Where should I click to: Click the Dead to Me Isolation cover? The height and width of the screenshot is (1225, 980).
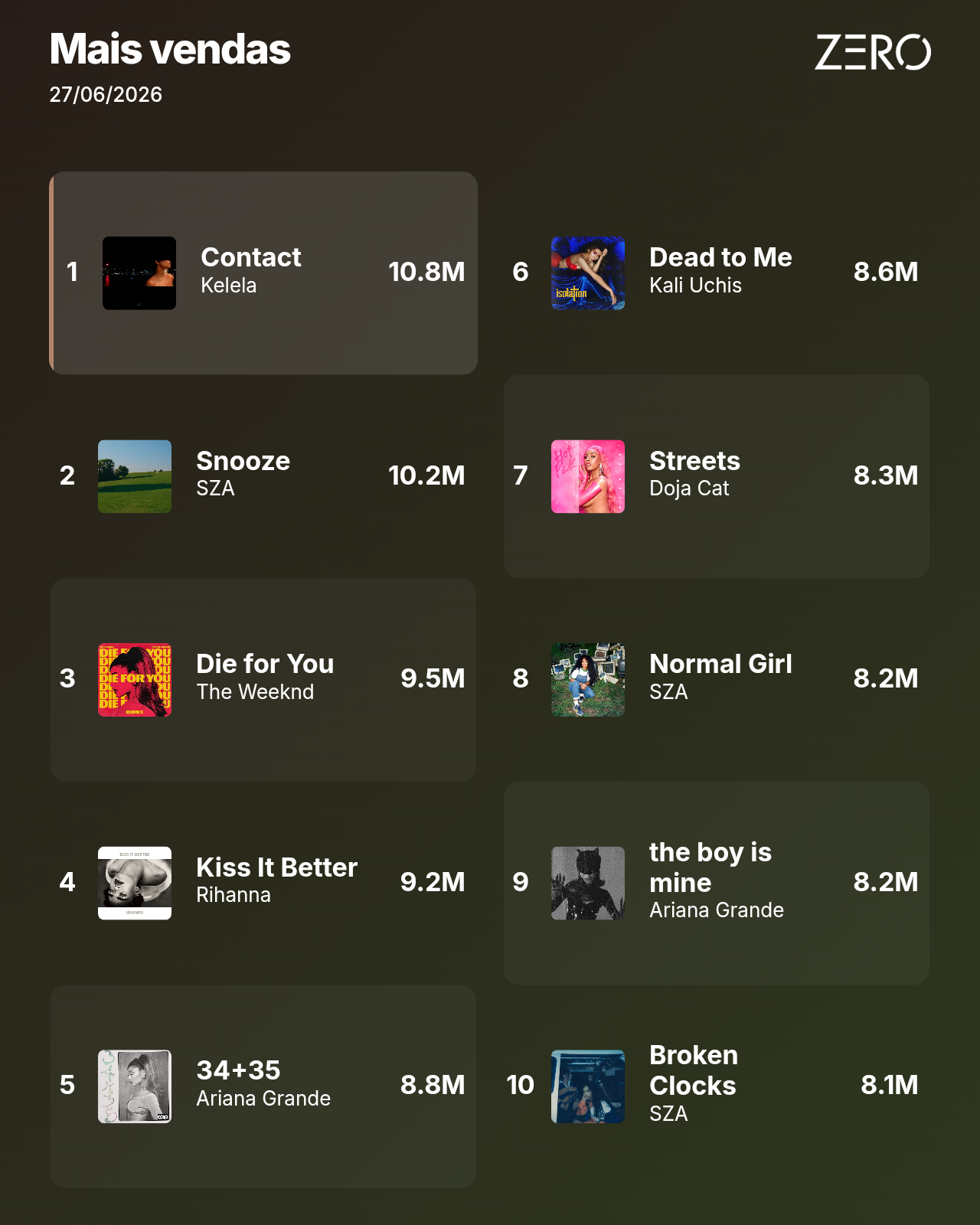click(x=588, y=273)
